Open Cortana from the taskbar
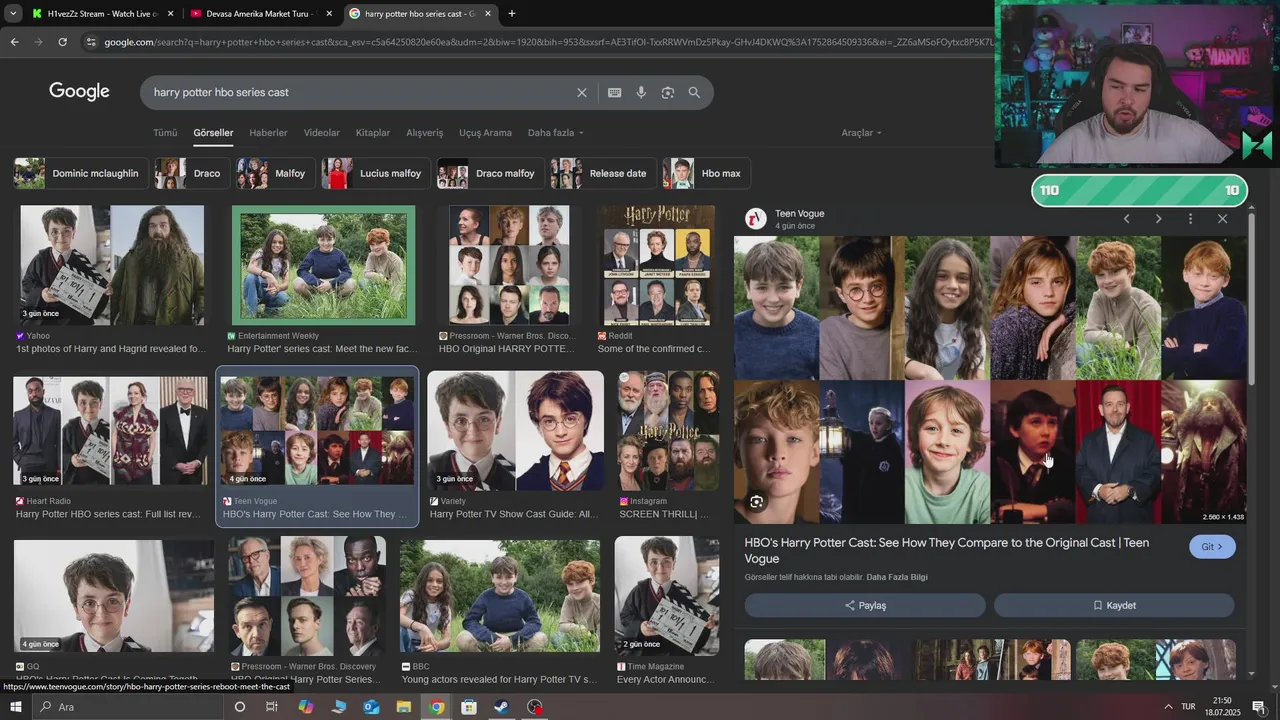The height and width of the screenshot is (720, 1280). click(239, 707)
